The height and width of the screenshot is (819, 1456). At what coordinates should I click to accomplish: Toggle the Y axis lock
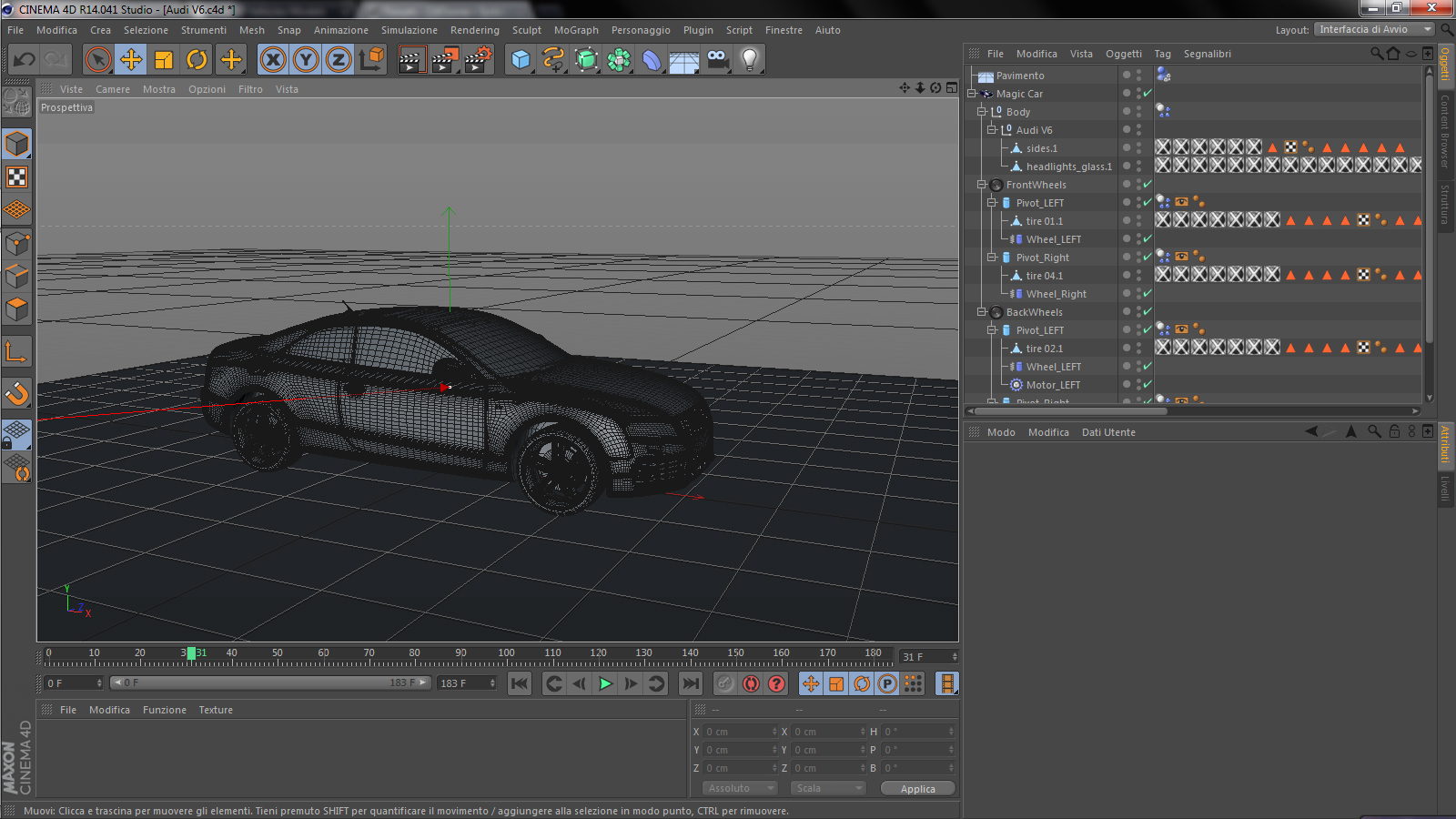coord(306,60)
